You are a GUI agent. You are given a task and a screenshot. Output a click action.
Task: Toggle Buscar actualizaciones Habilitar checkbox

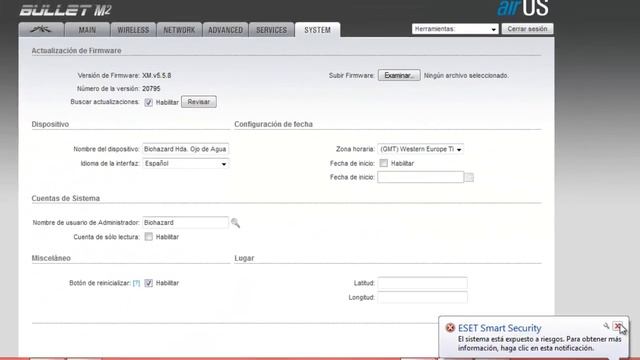[x=149, y=102]
